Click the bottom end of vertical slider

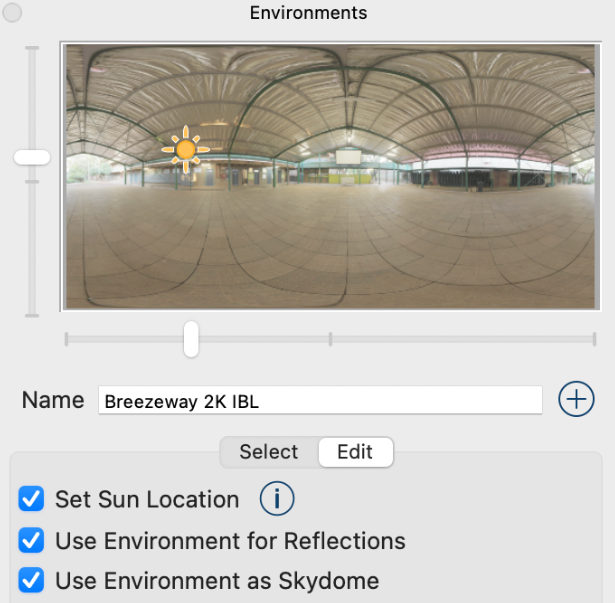click(32, 315)
